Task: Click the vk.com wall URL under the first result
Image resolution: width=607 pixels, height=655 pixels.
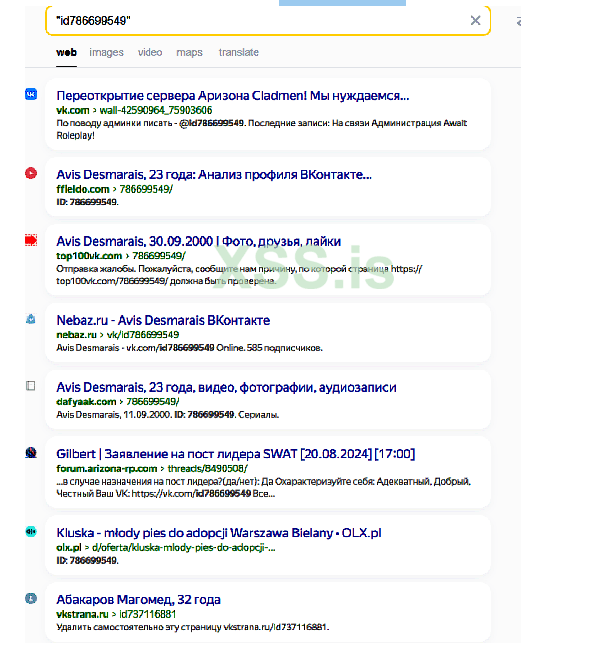Action: (134, 110)
